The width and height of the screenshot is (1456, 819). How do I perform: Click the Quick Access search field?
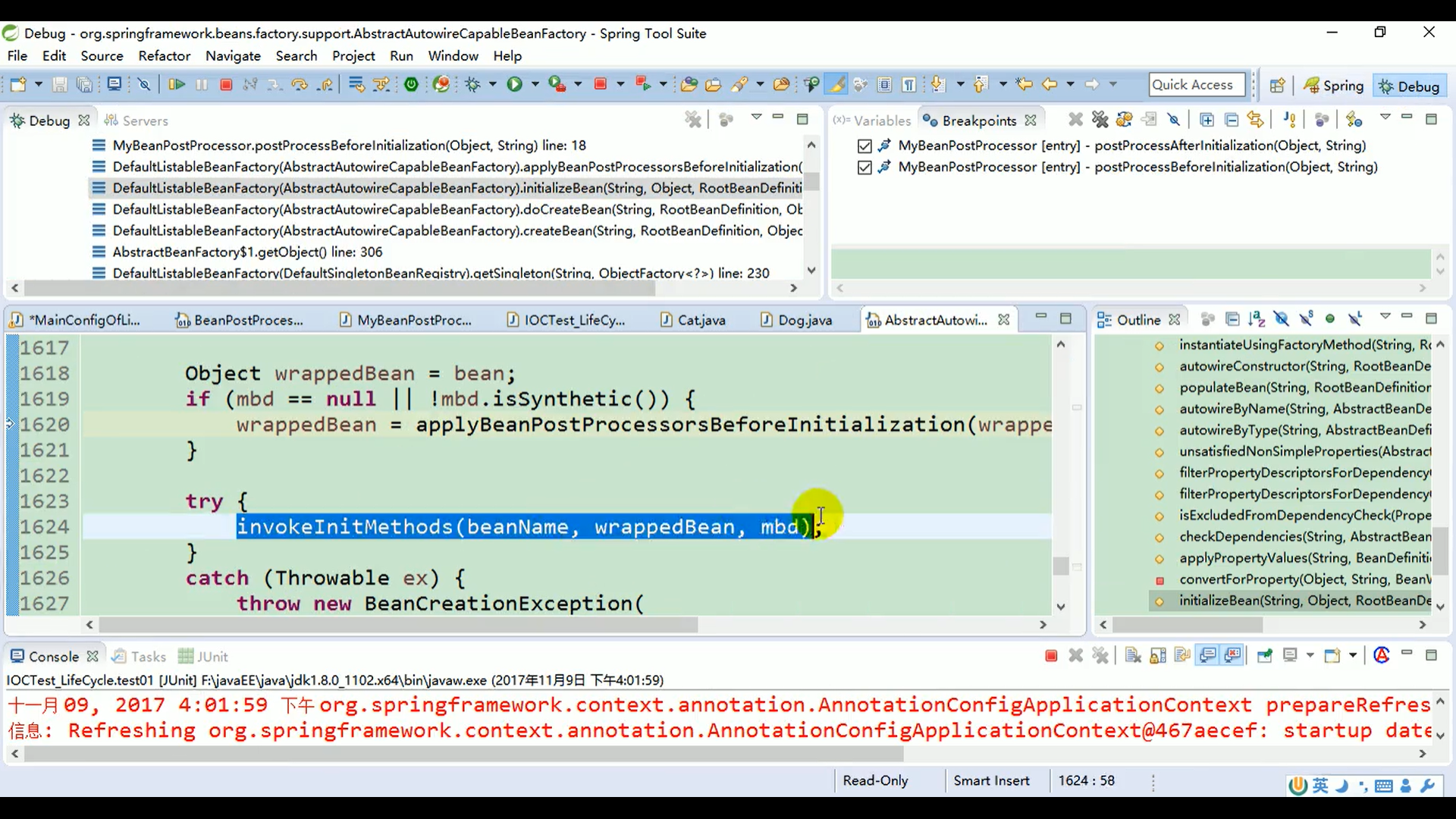click(1196, 85)
